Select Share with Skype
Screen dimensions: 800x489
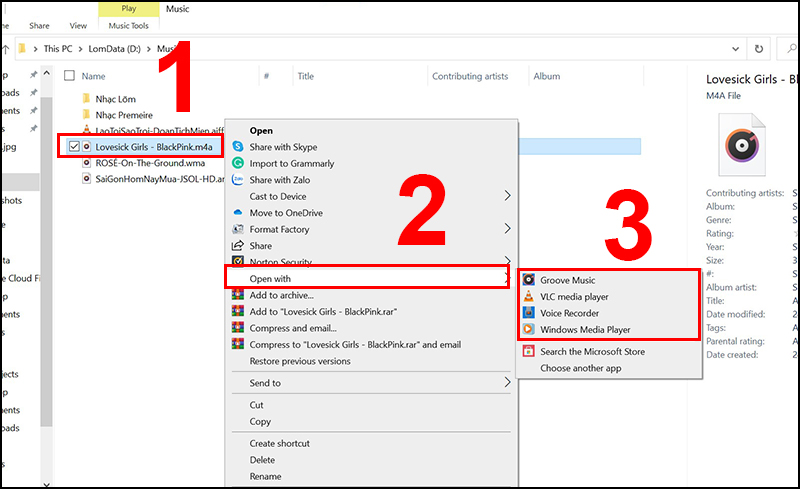283,147
